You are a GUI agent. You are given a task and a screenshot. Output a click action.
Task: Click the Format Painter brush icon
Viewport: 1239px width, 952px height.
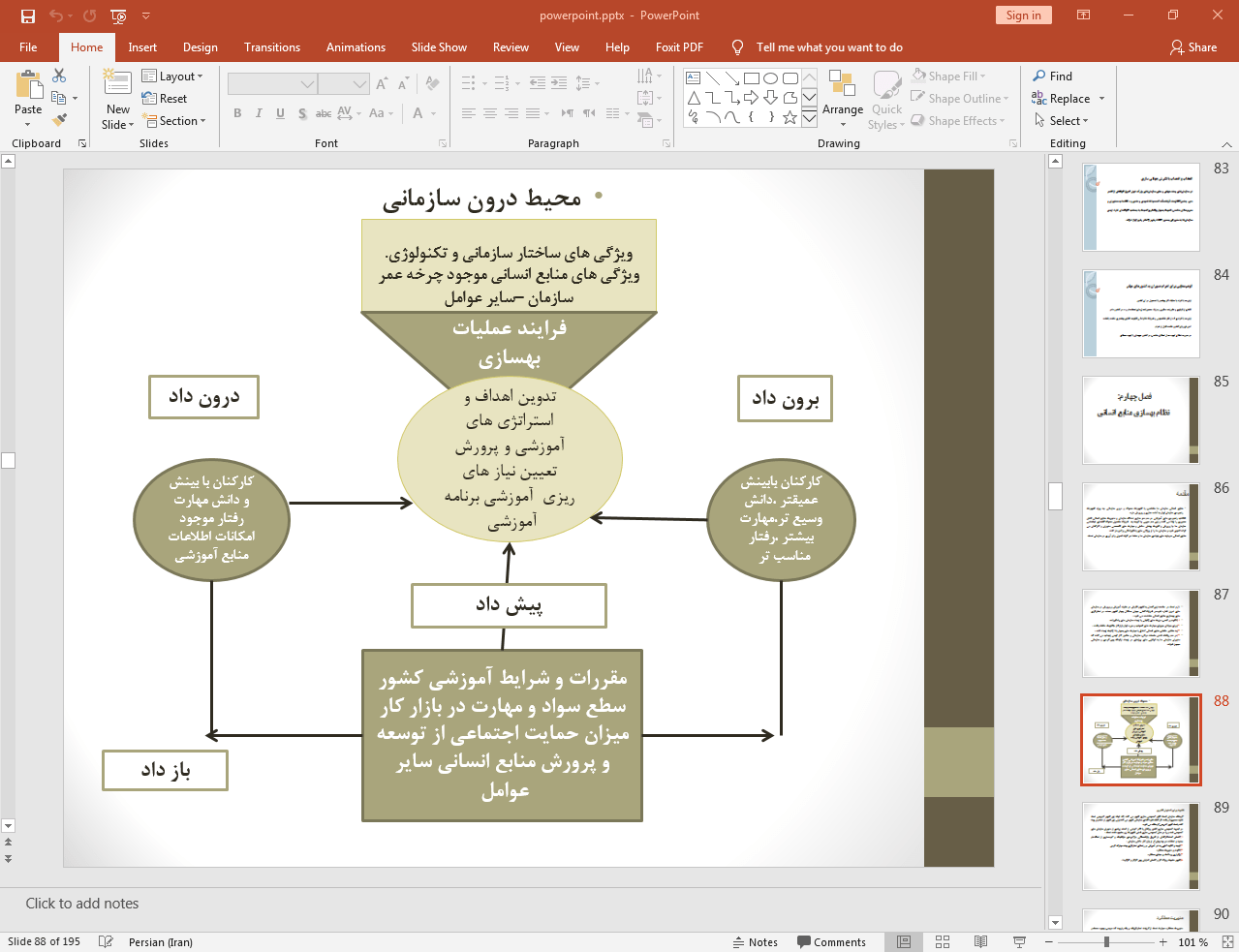click(x=59, y=120)
